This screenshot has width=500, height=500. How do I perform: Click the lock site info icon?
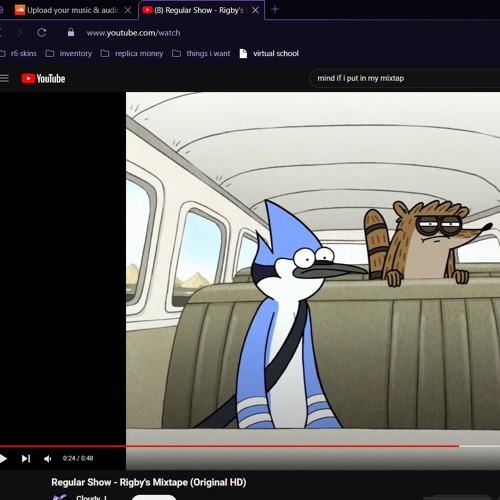pos(71,32)
